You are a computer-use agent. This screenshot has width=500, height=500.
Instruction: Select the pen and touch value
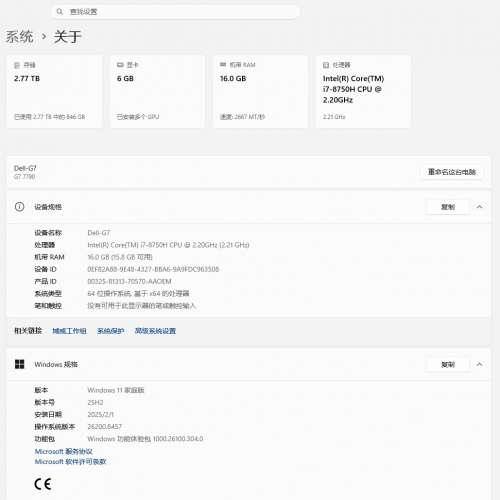point(142,306)
